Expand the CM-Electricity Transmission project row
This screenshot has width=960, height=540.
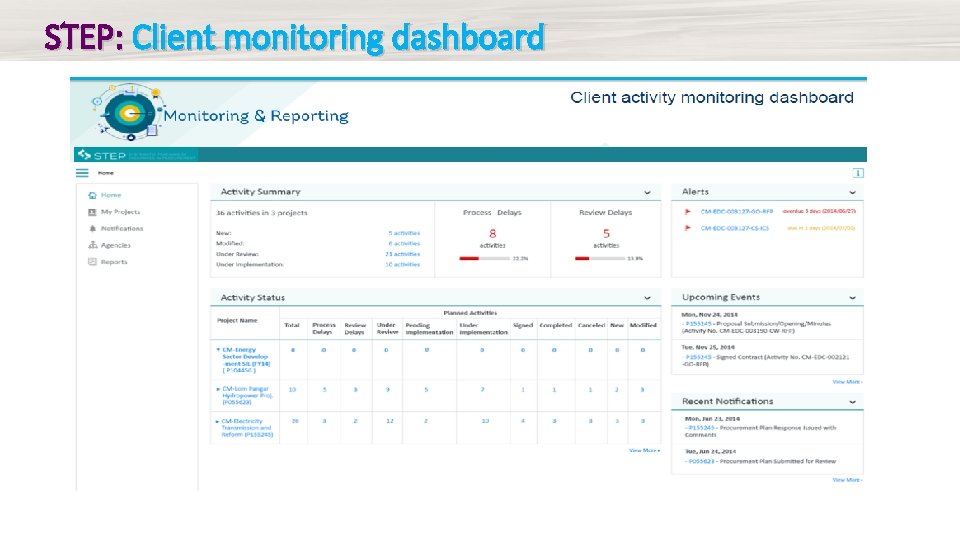click(x=217, y=421)
